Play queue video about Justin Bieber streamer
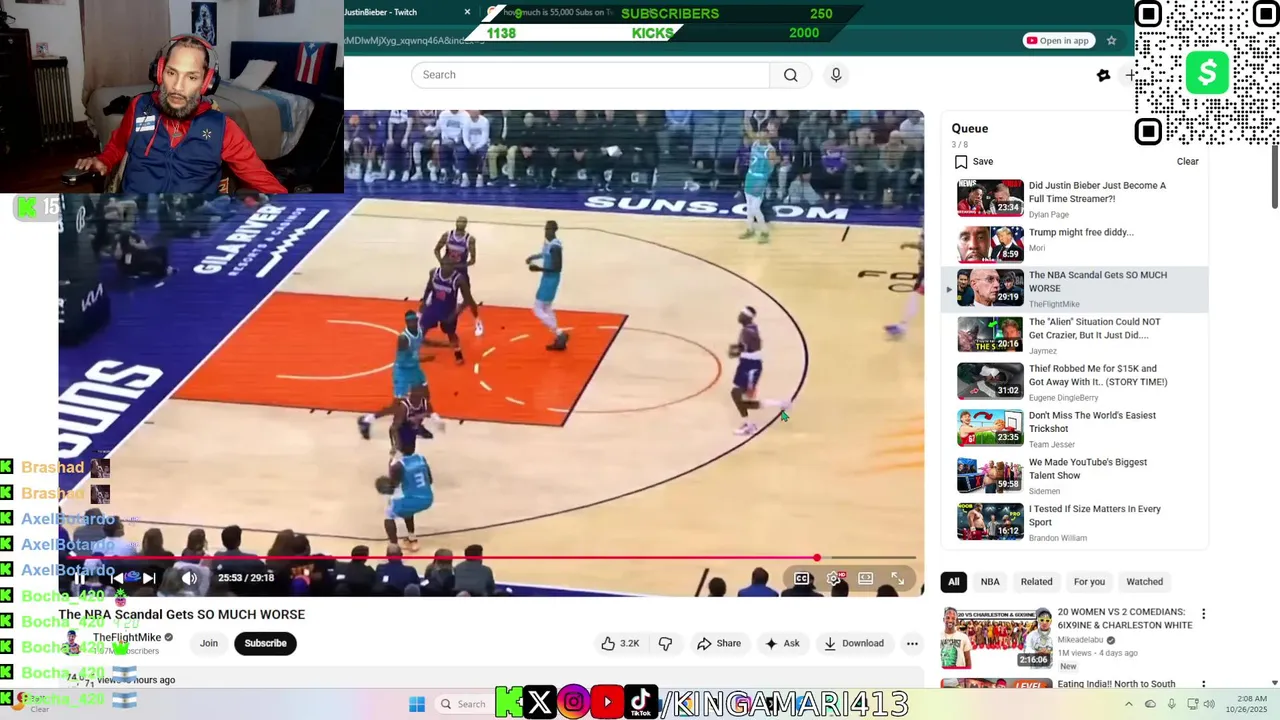The image size is (1280, 720). pyautogui.click(x=1074, y=198)
